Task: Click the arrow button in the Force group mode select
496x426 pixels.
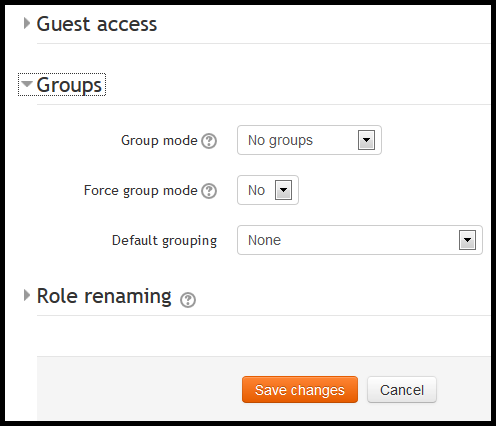Action: coord(283,190)
